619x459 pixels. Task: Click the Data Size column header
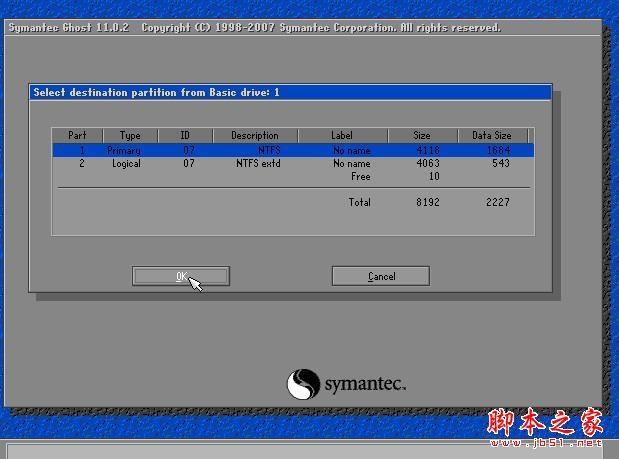coord(492,135)
